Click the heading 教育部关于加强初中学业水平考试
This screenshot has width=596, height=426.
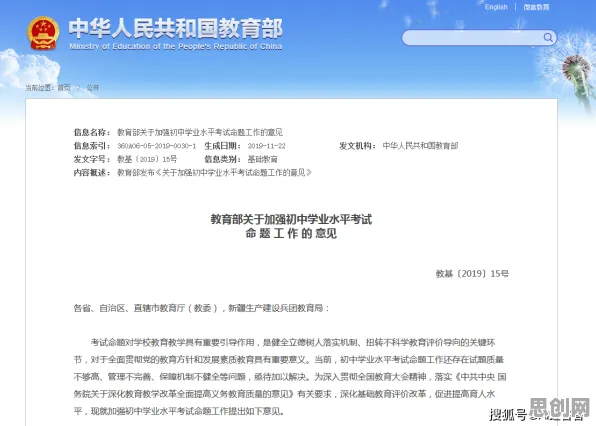click(291, 219)
